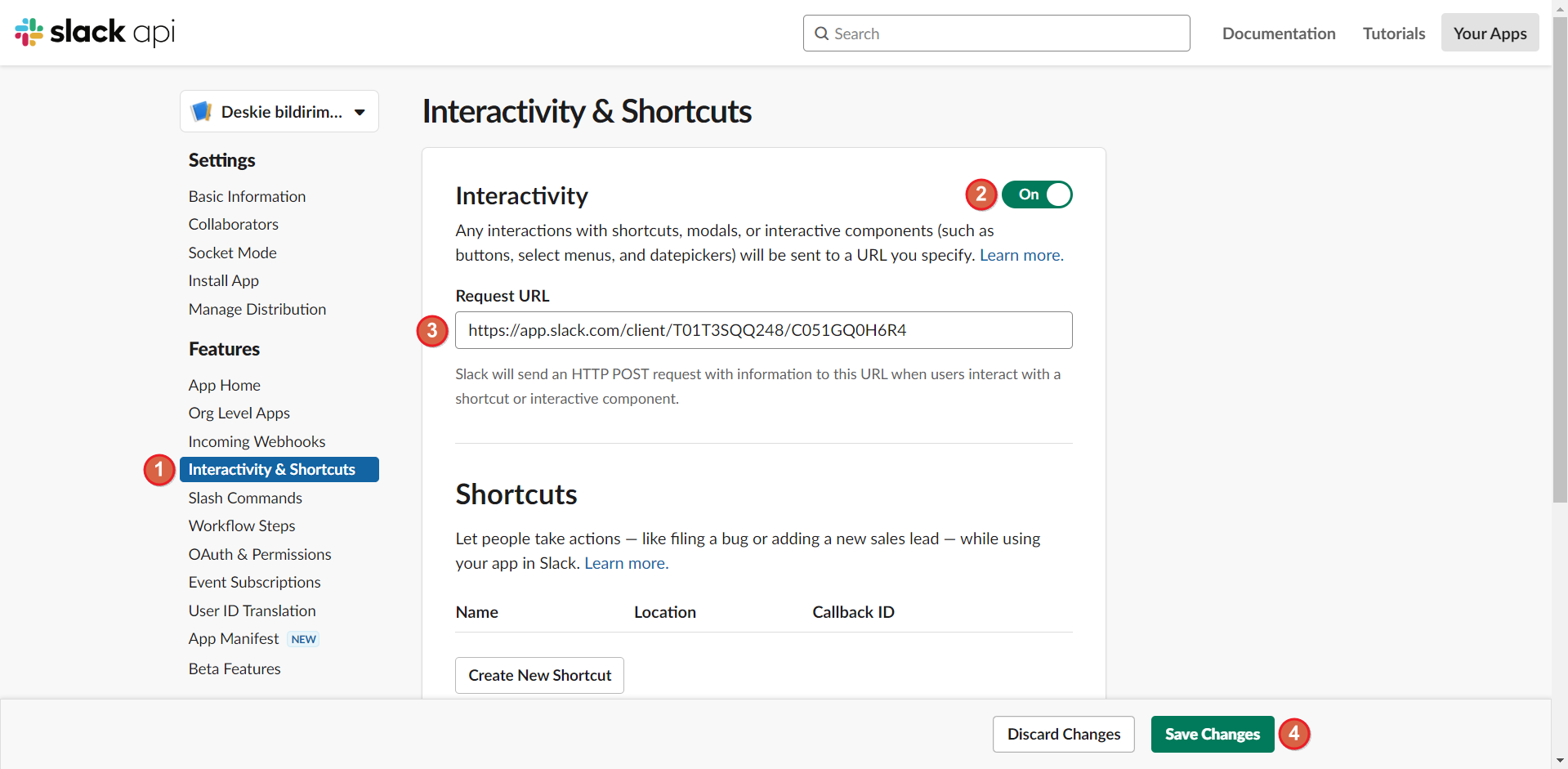Click the page vertical scrollbar
The image size is (1568, 769).
pyautogui.click(x=1560, y=262)
